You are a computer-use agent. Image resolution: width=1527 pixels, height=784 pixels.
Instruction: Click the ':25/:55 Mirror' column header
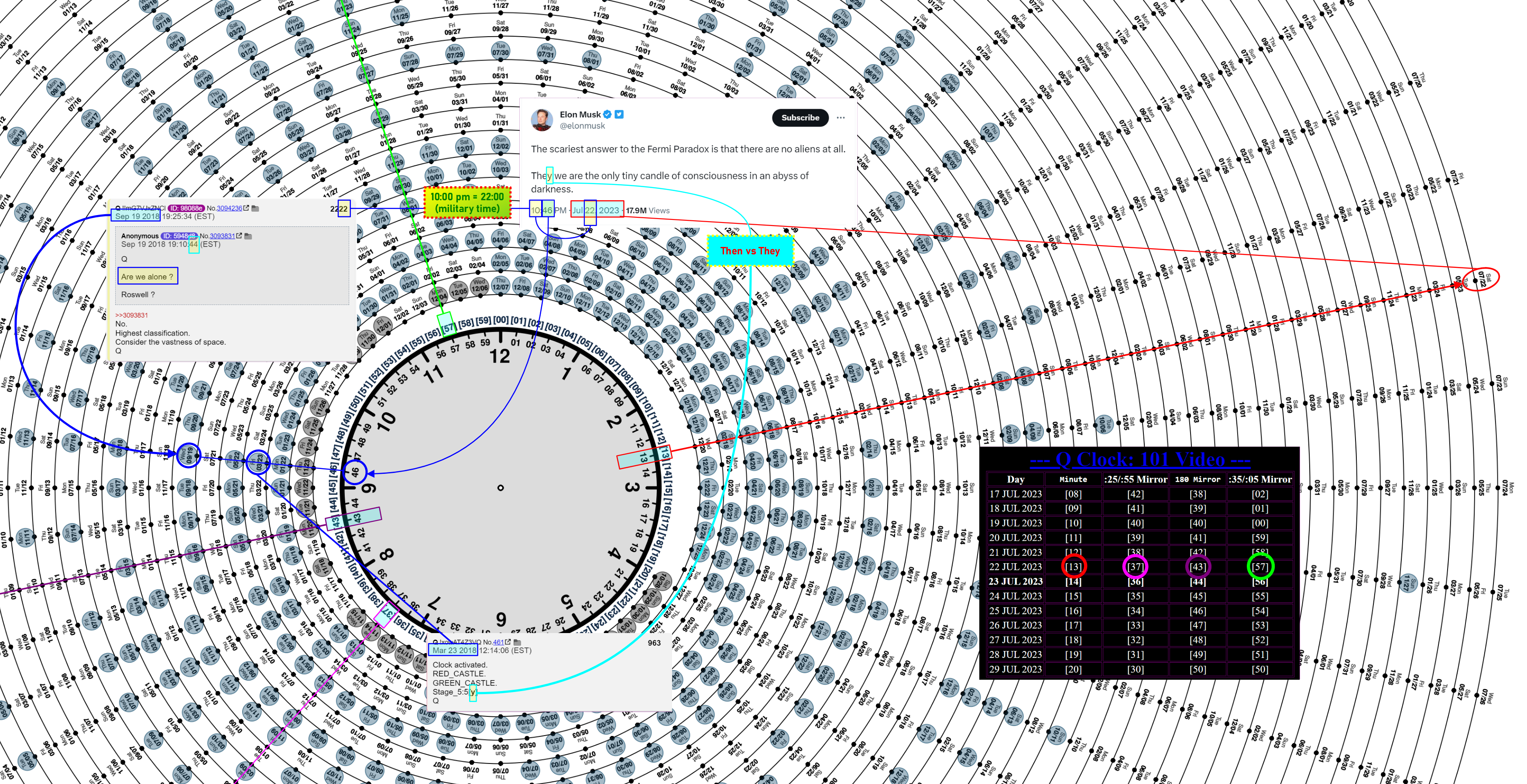click(1135, 479)
